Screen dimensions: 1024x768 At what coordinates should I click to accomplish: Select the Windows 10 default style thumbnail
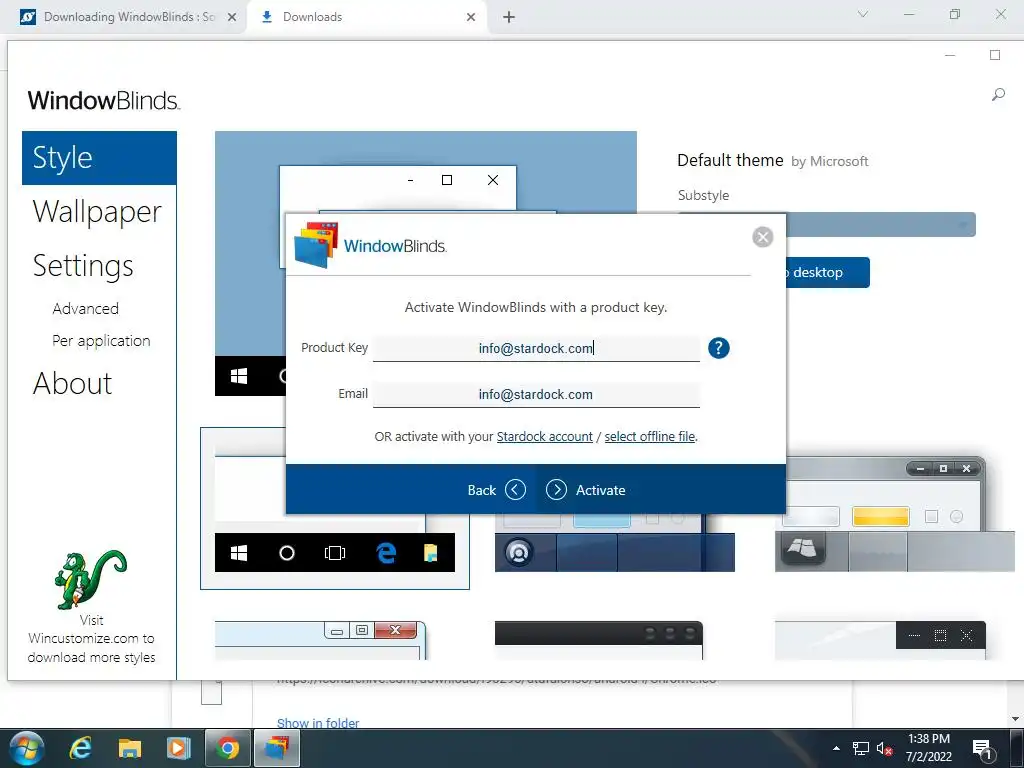coord(334,509)
